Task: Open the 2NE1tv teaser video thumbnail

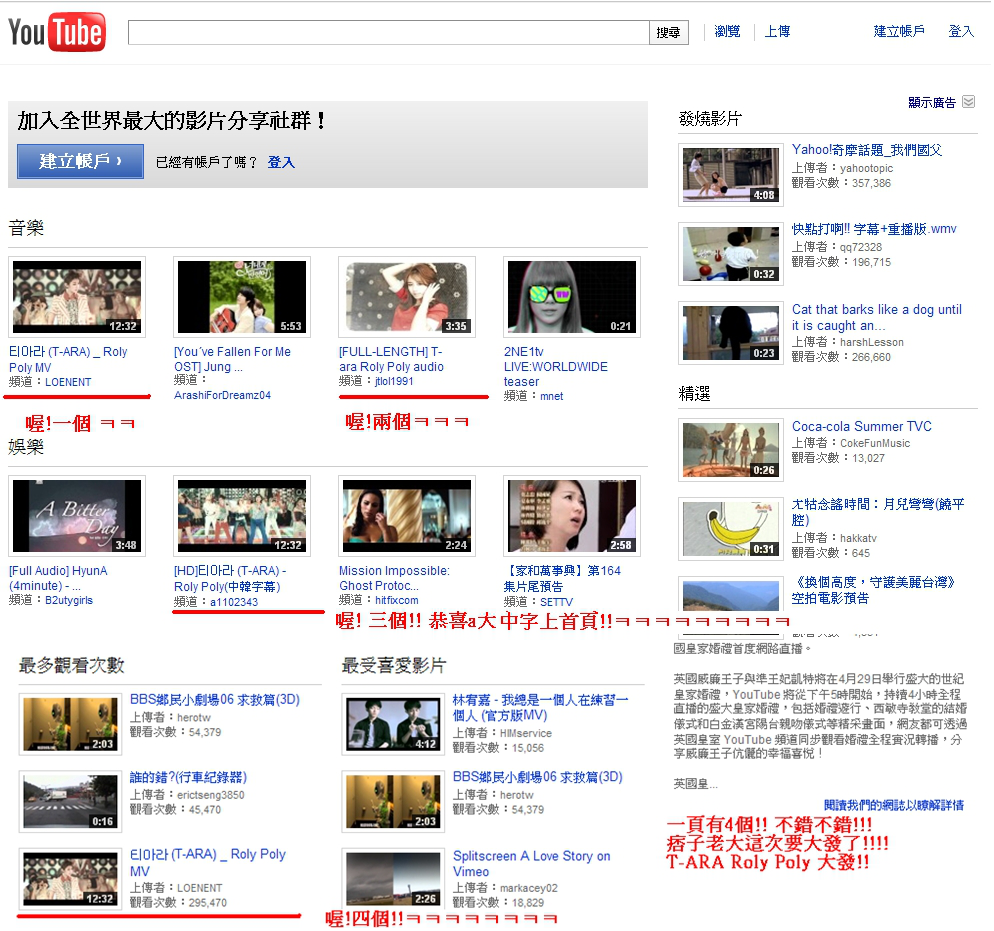Action: pos(571,297)
